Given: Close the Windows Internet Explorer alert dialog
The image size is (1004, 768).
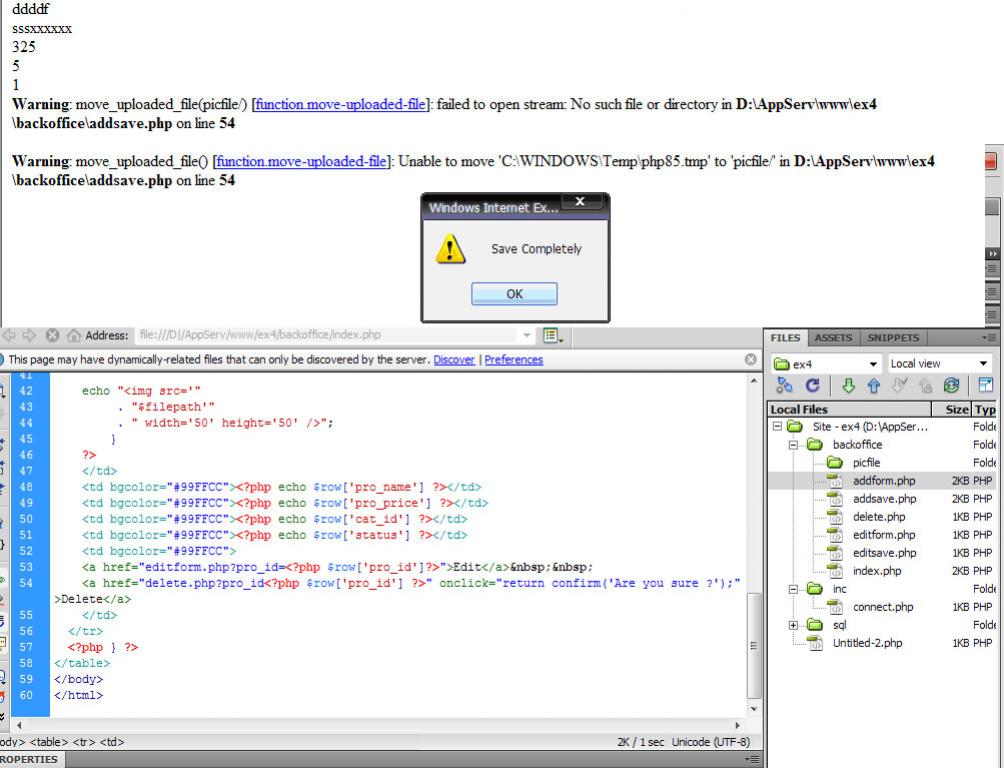Looking at the screenshot, I should tap(580, 202).
